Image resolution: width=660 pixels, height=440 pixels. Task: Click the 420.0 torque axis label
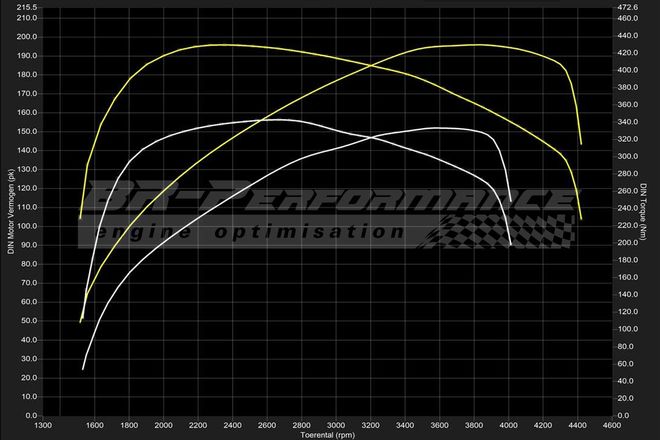628,53
